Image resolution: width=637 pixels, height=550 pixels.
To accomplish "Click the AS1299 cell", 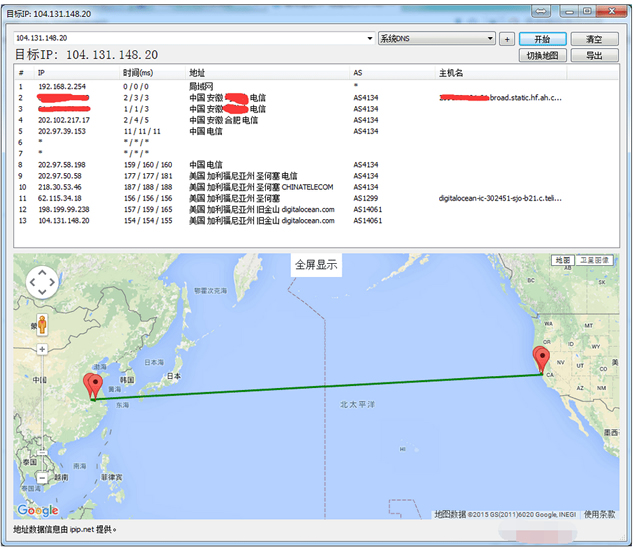I will coord(366,198).
